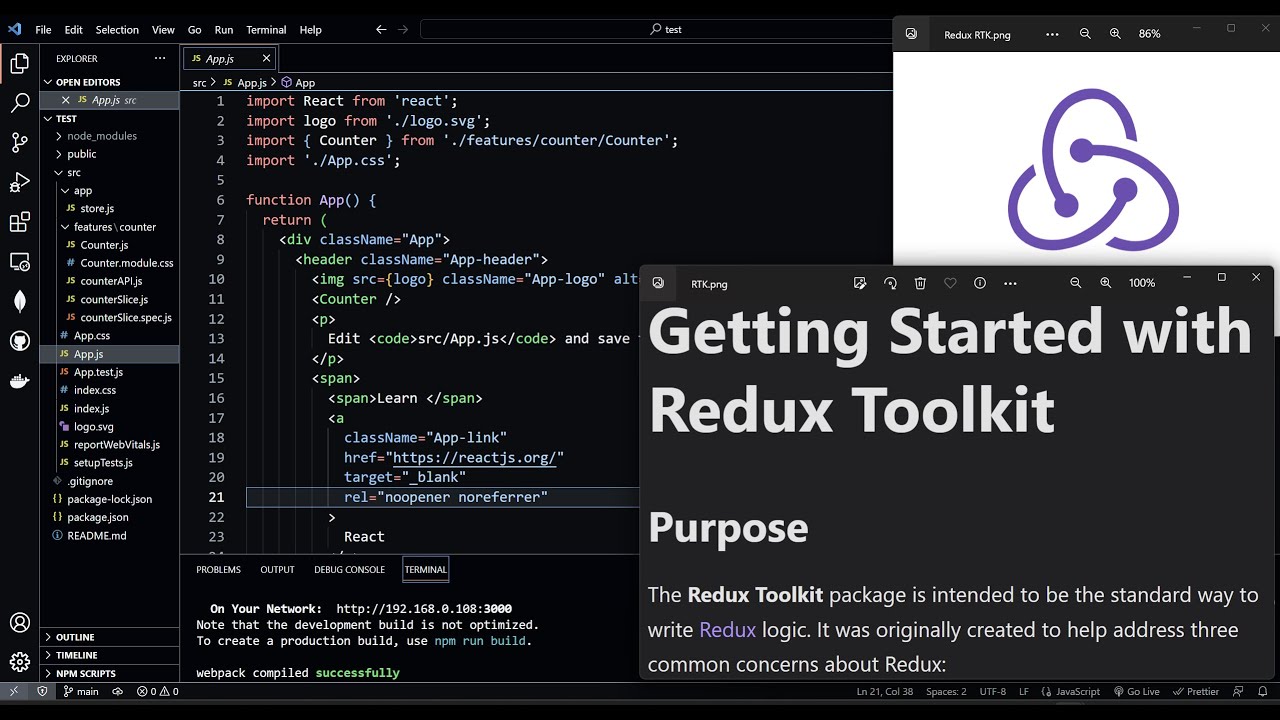Click the Redux link in the RTK.png image
The width and height of the screenshot is (1280, 720).
coord(727,630)
